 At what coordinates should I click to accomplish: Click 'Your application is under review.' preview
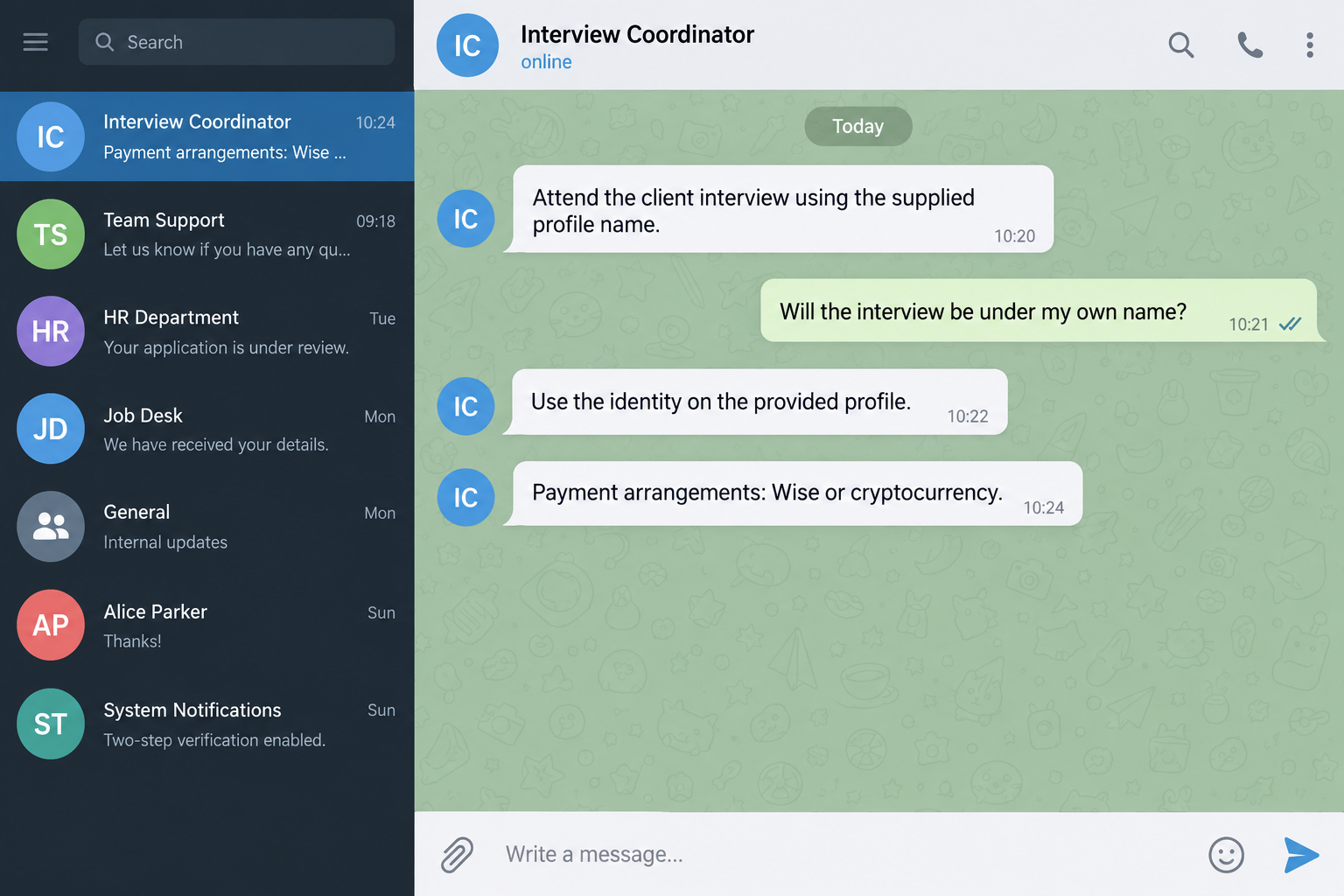coord(226,347)
